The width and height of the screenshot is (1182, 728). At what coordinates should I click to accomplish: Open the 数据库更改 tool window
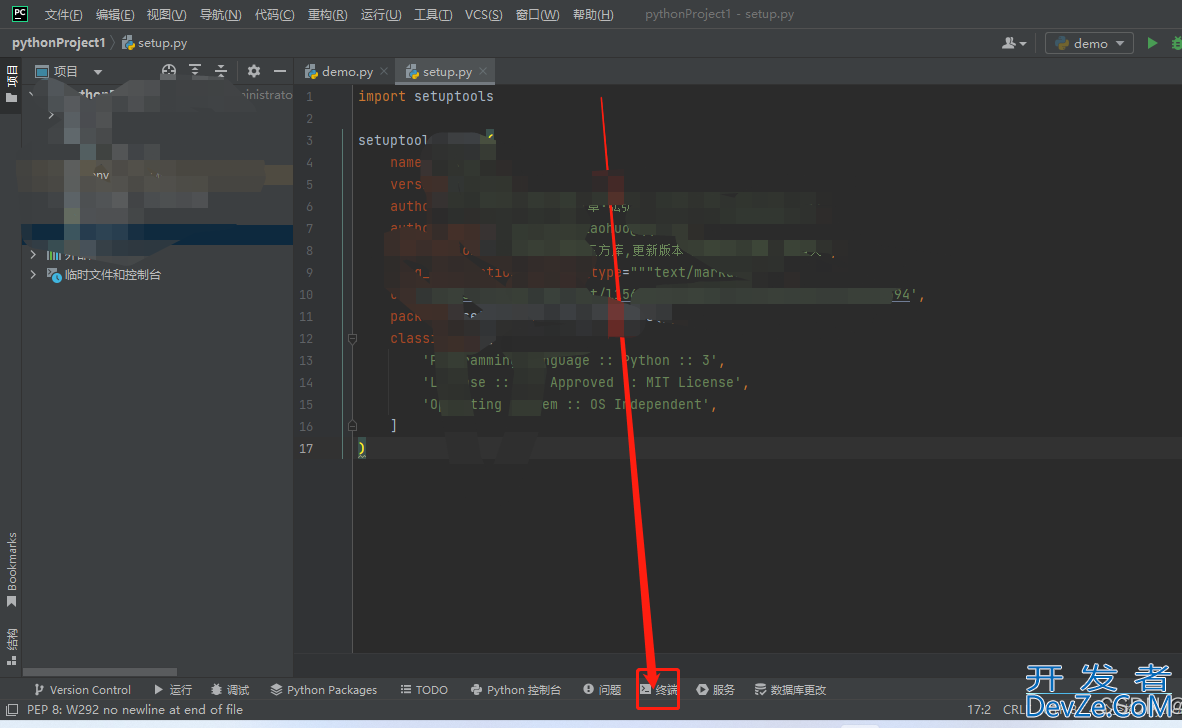[790, 690]
